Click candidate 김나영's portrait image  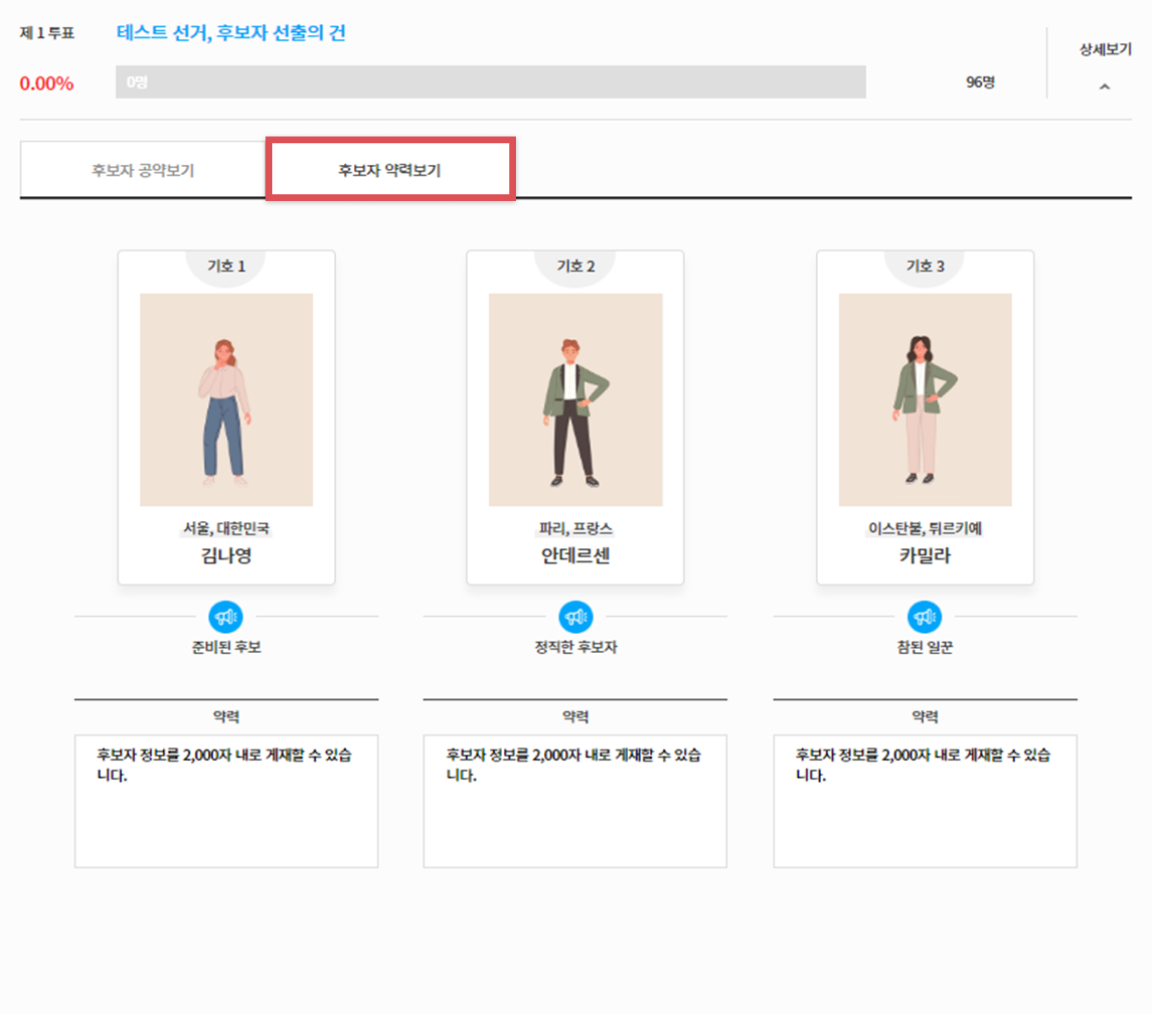point(226,400)
